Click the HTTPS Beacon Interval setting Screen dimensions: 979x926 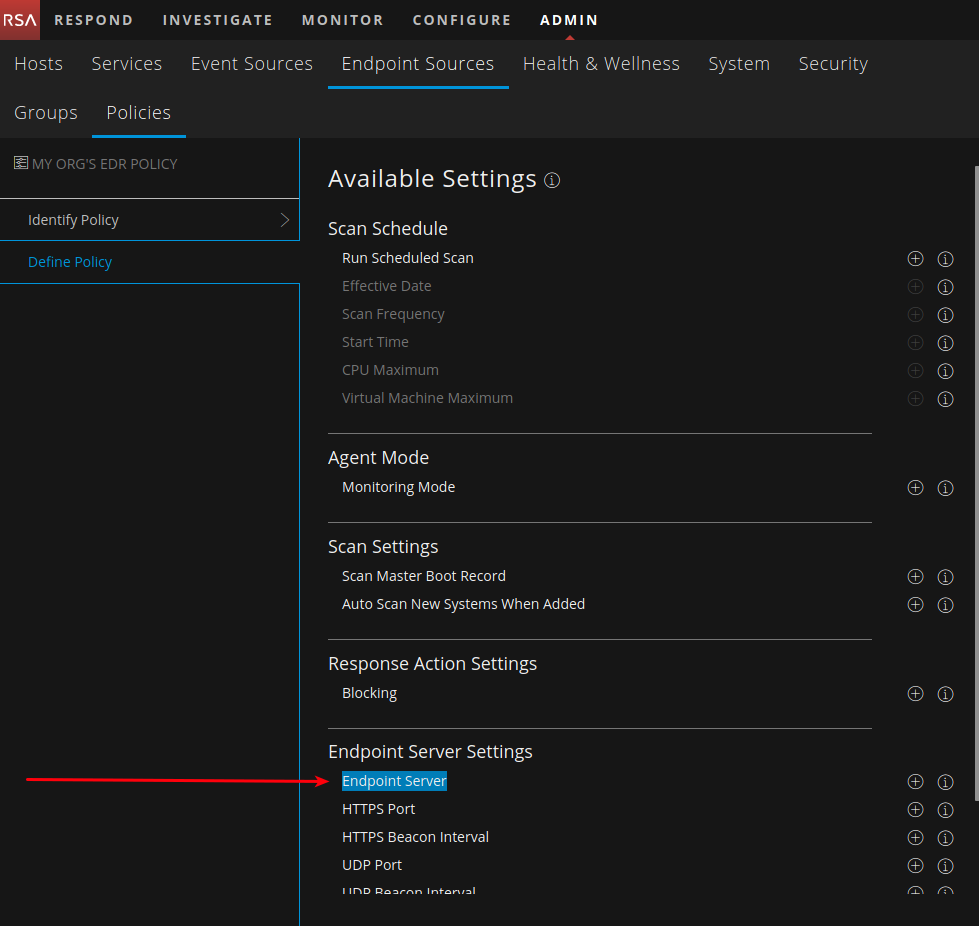click(415, 837)
